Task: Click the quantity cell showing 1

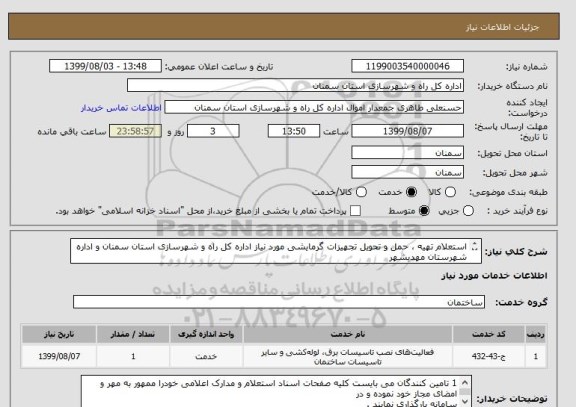Action: [133, 356]
